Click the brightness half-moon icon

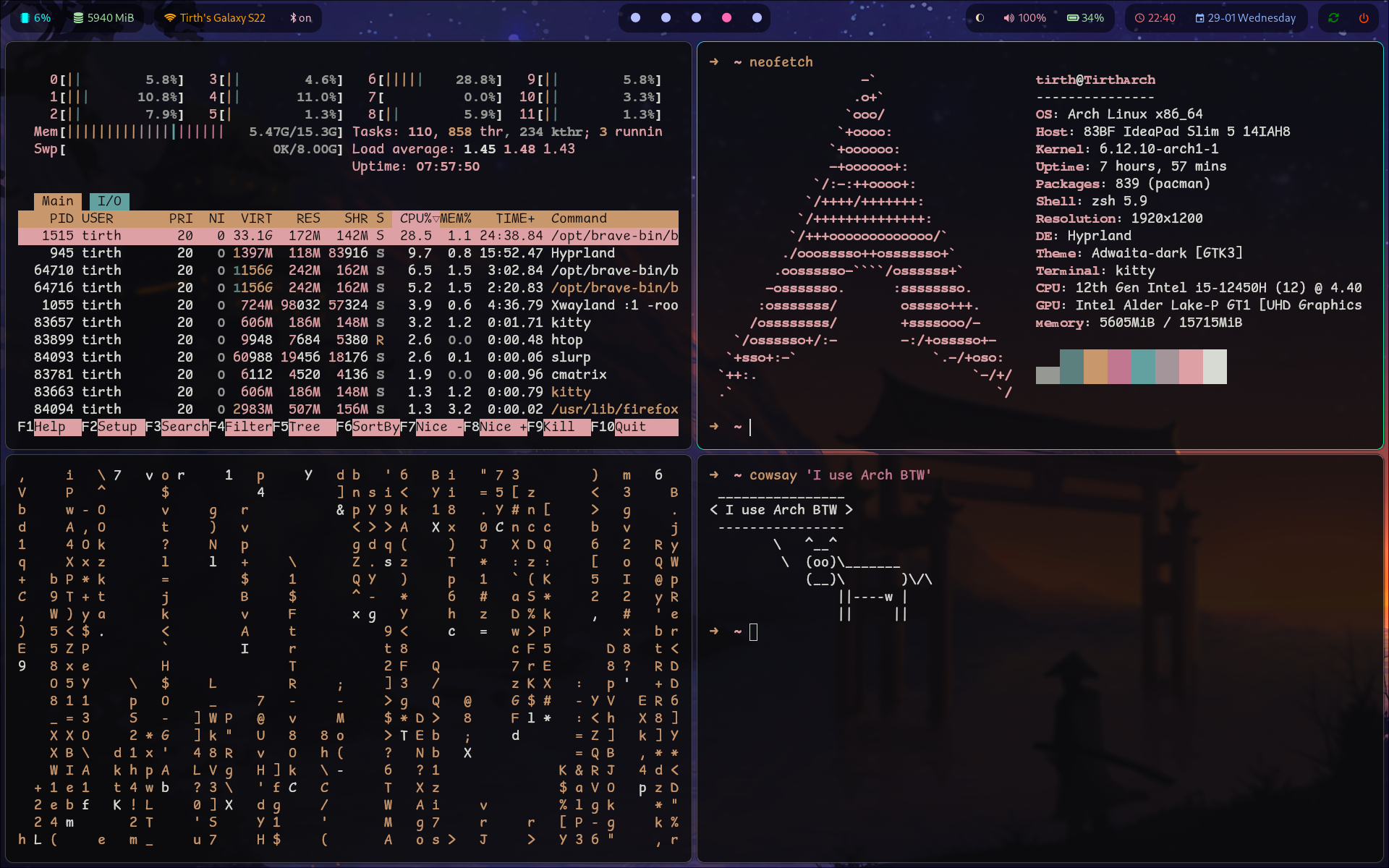[980, 18]
